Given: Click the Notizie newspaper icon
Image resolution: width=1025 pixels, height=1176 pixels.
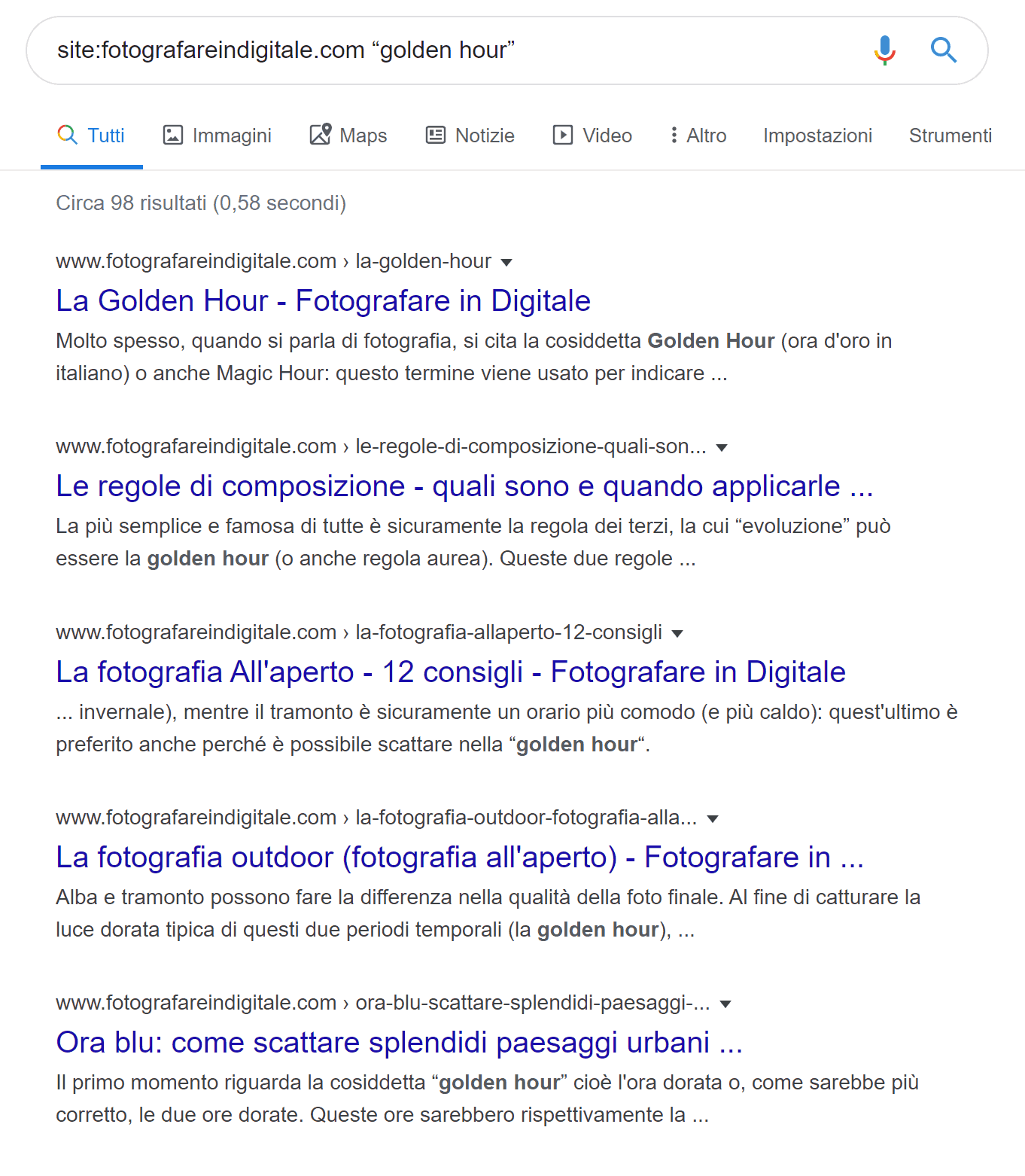Looking at the screenshot, I should click(436, 136).
